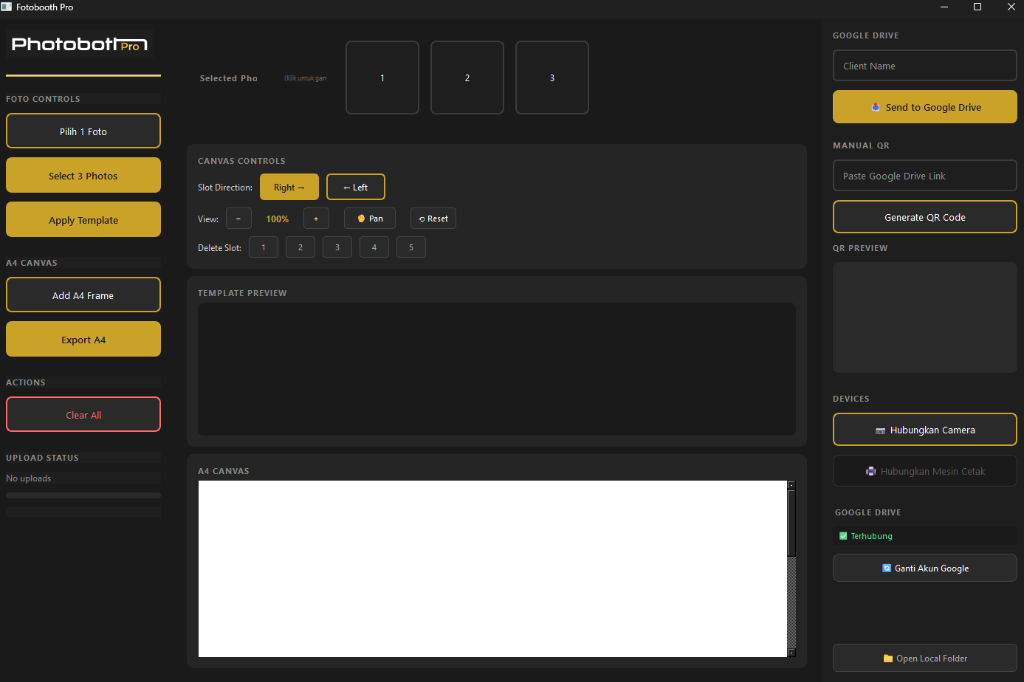Switch slot direction to Left

[355, 187]
